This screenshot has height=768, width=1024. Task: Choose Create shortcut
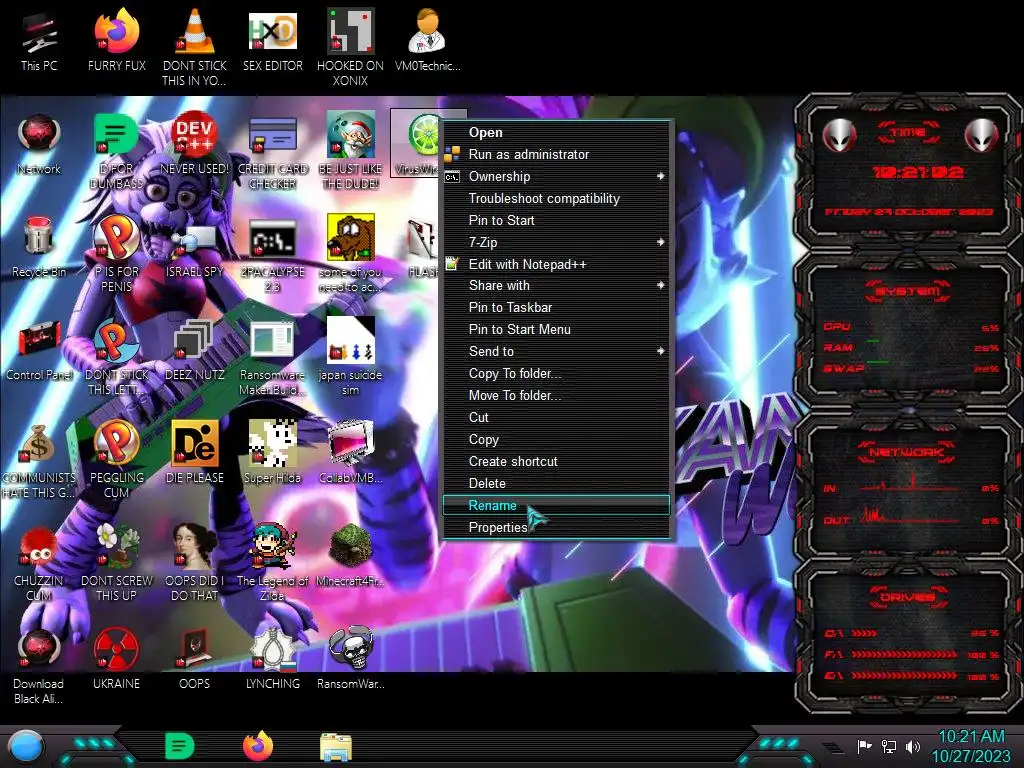click(556, 461)
